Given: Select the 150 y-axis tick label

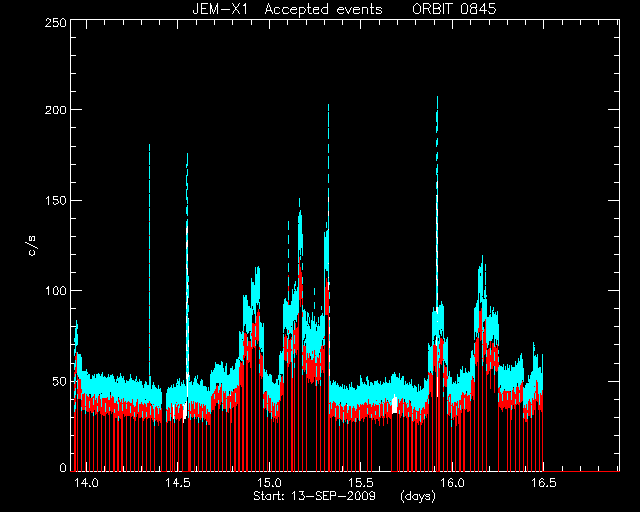Looking at the screenshot, I should 56,200.
